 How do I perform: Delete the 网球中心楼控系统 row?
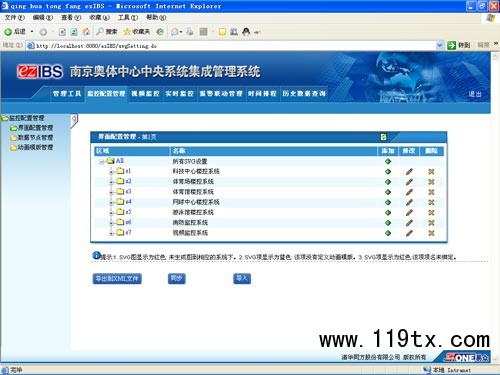pyautogui.click(x=431, y=202)
